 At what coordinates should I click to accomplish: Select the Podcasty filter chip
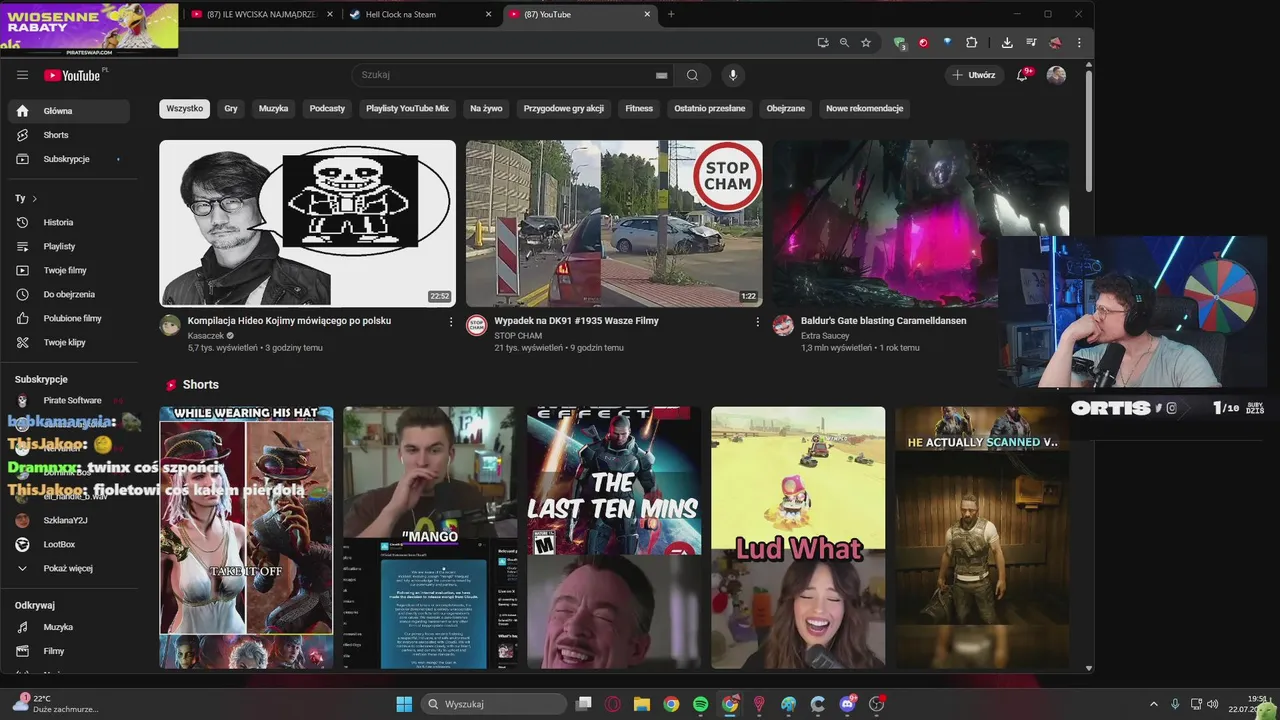point(327,108)
